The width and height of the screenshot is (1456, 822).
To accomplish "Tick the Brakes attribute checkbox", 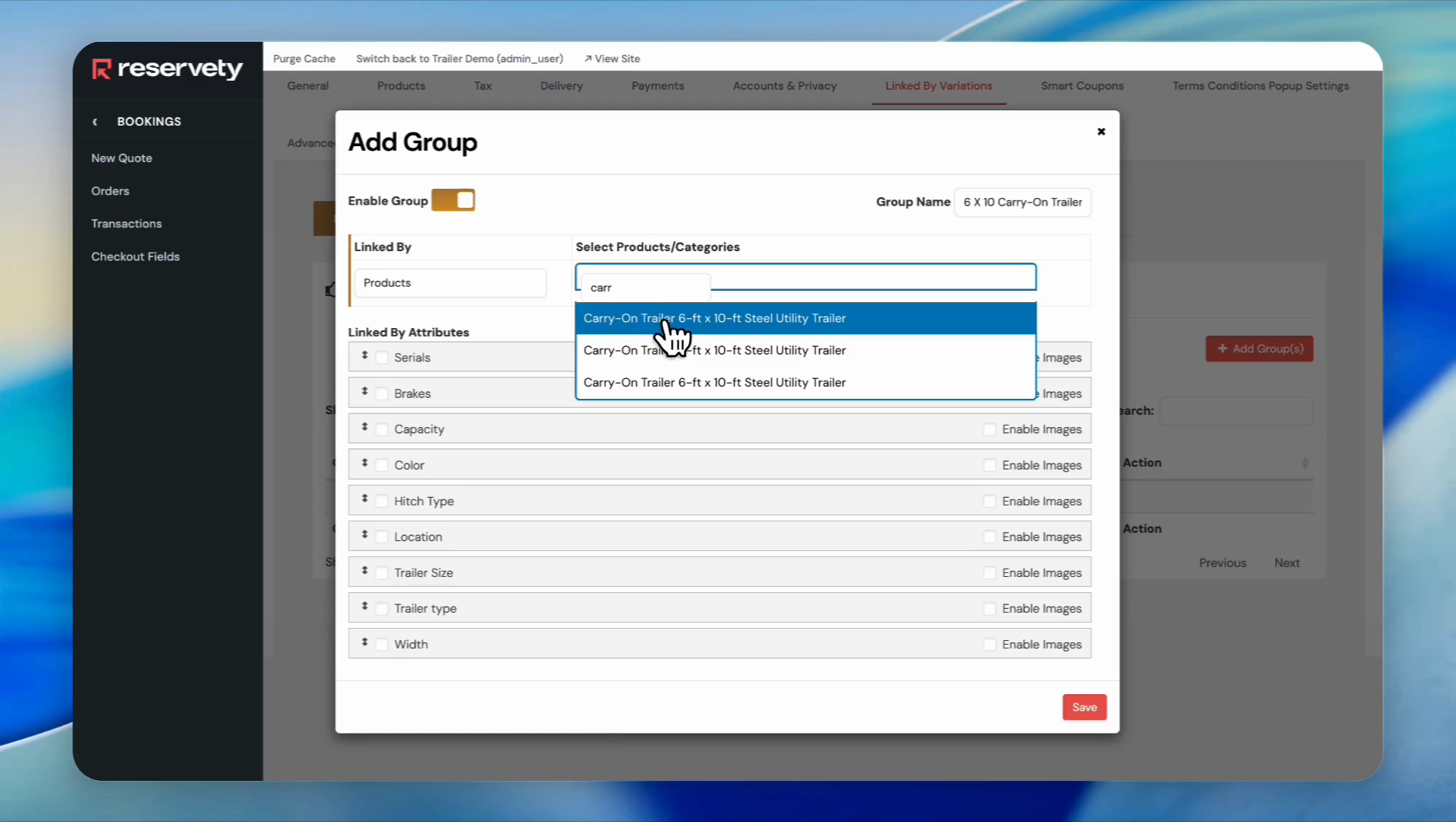I will (x=382, y=393).
